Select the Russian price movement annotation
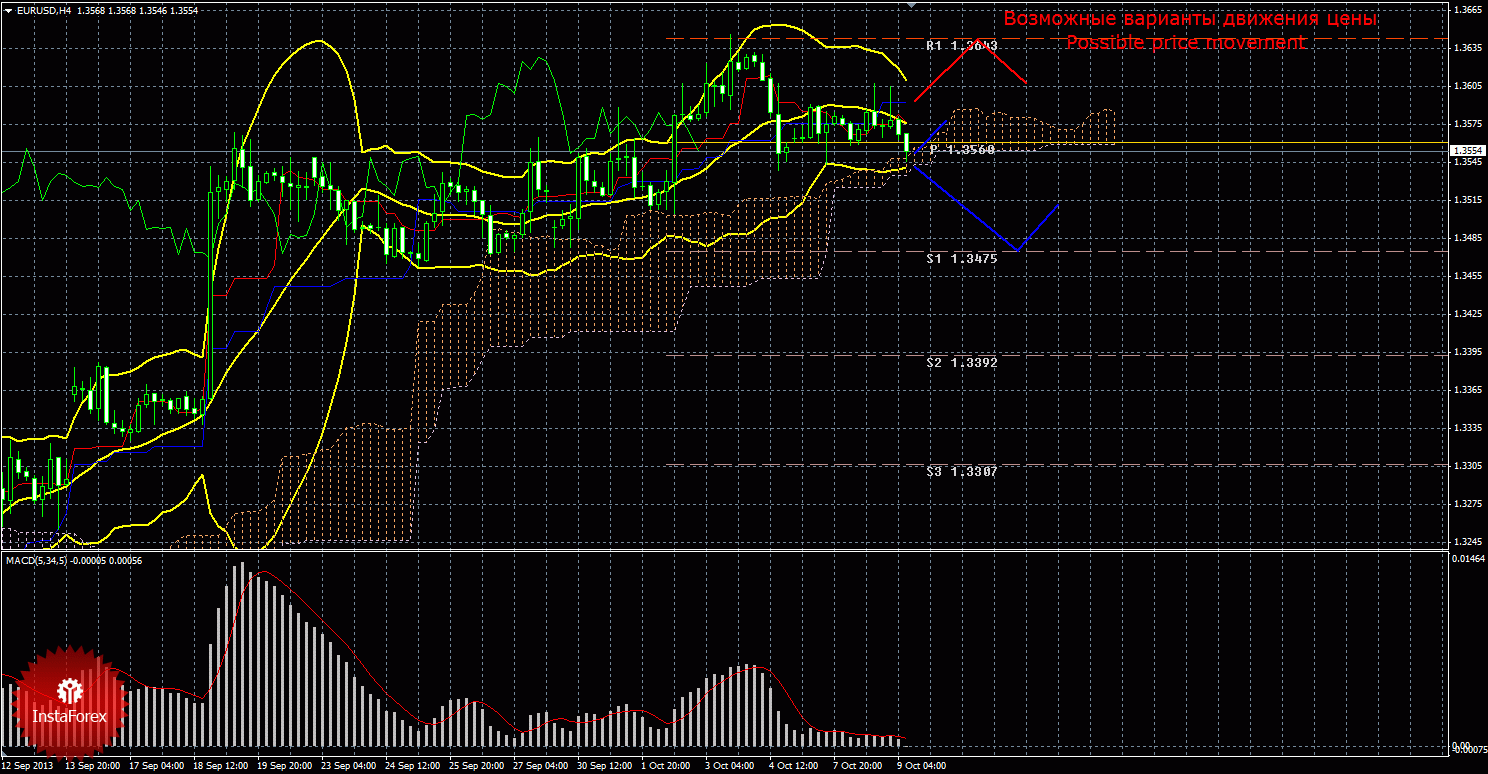 click(x=1190, y=18)
